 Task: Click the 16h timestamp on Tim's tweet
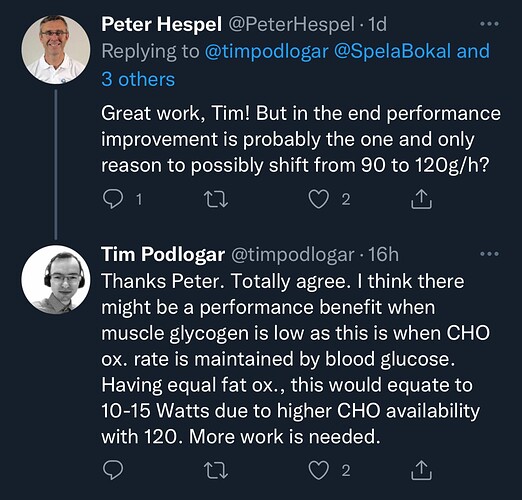383,255
